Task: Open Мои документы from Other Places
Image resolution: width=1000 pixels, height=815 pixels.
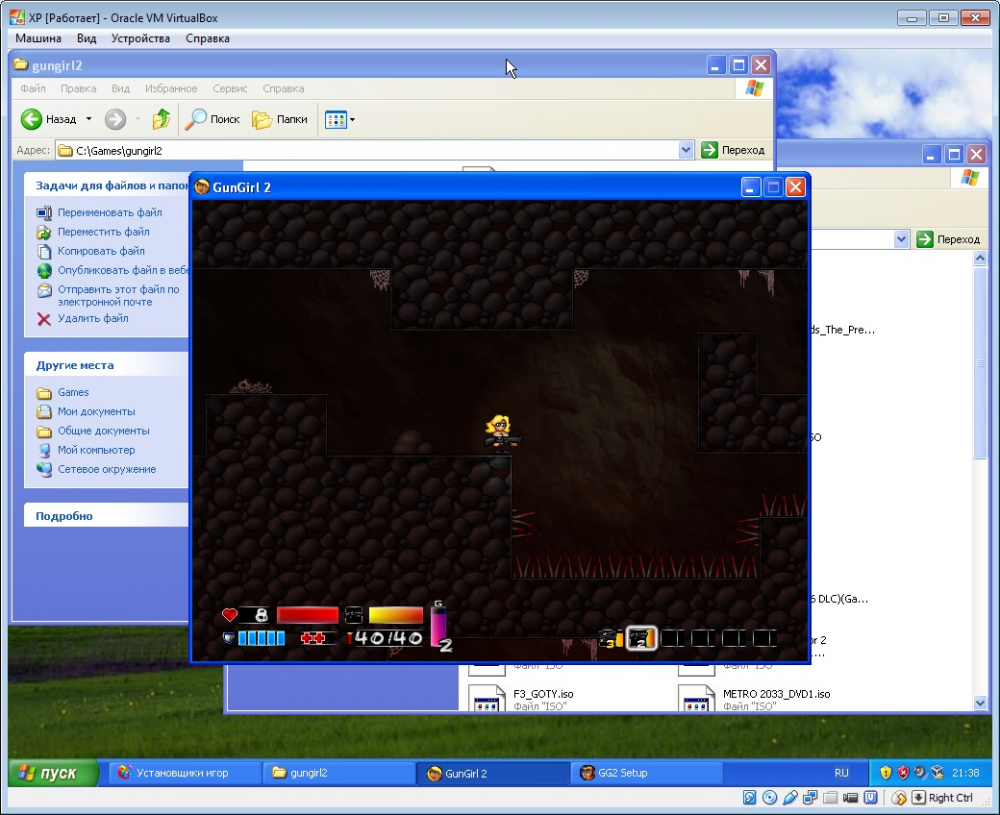Action: click(x=96, y=412)
